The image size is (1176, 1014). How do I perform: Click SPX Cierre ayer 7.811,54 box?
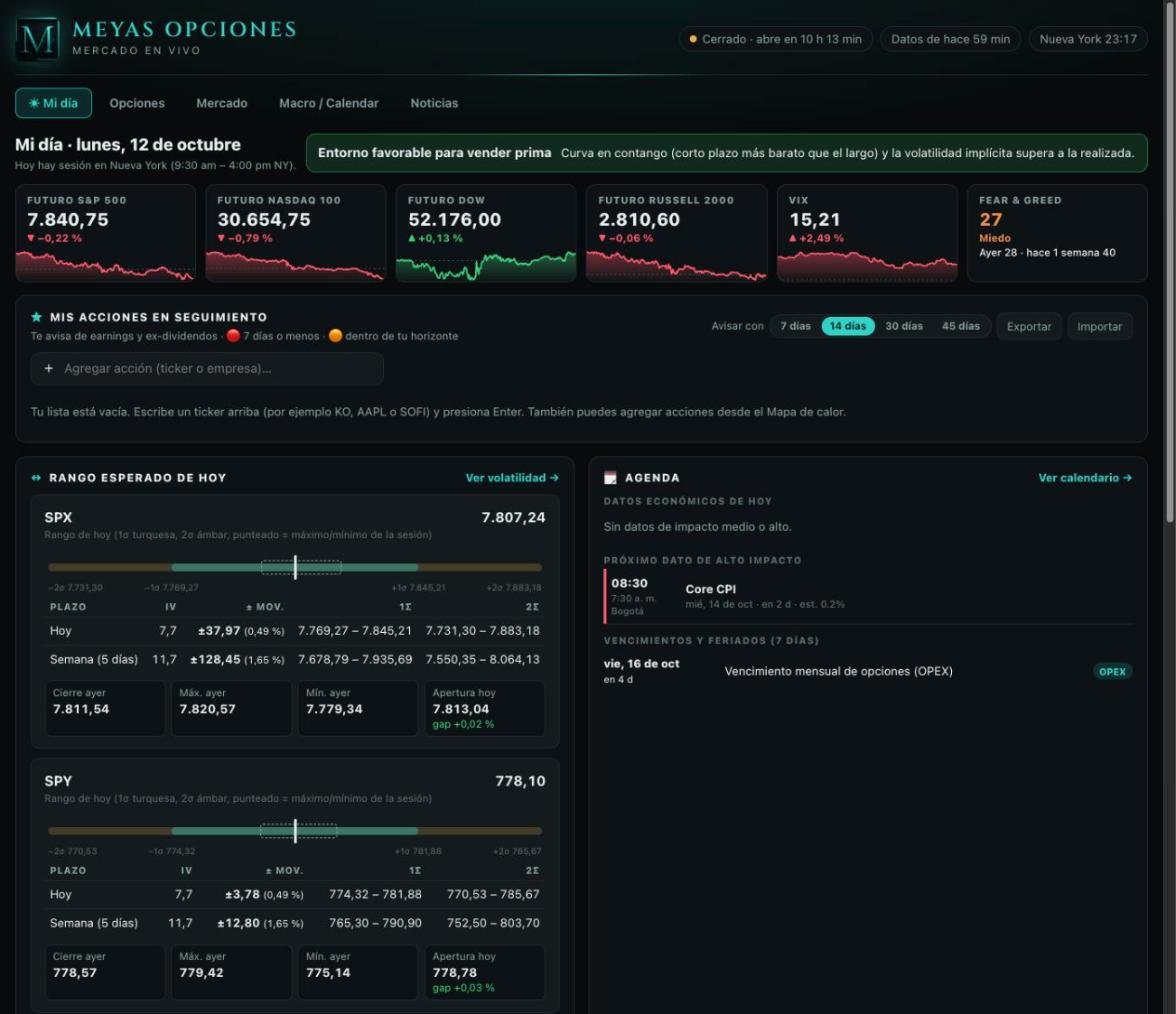[105, 708]
